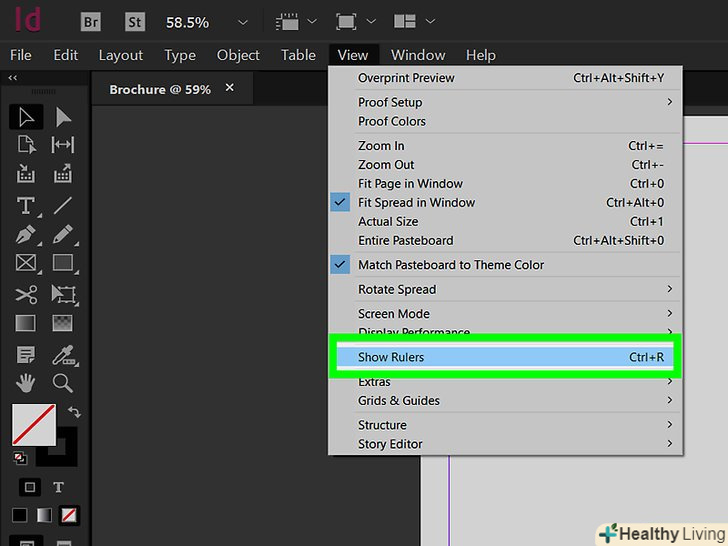
Task: Click the fill color swatch
Action: 33,425
